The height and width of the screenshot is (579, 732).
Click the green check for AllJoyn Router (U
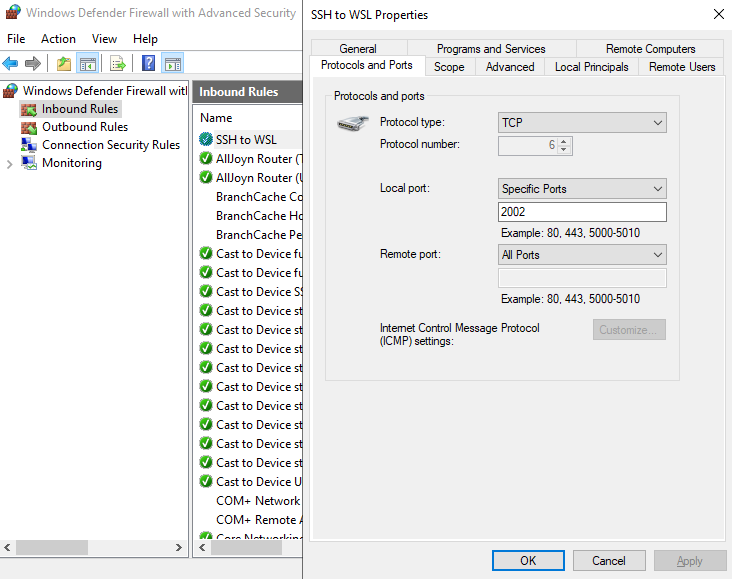tap(205, 177)
